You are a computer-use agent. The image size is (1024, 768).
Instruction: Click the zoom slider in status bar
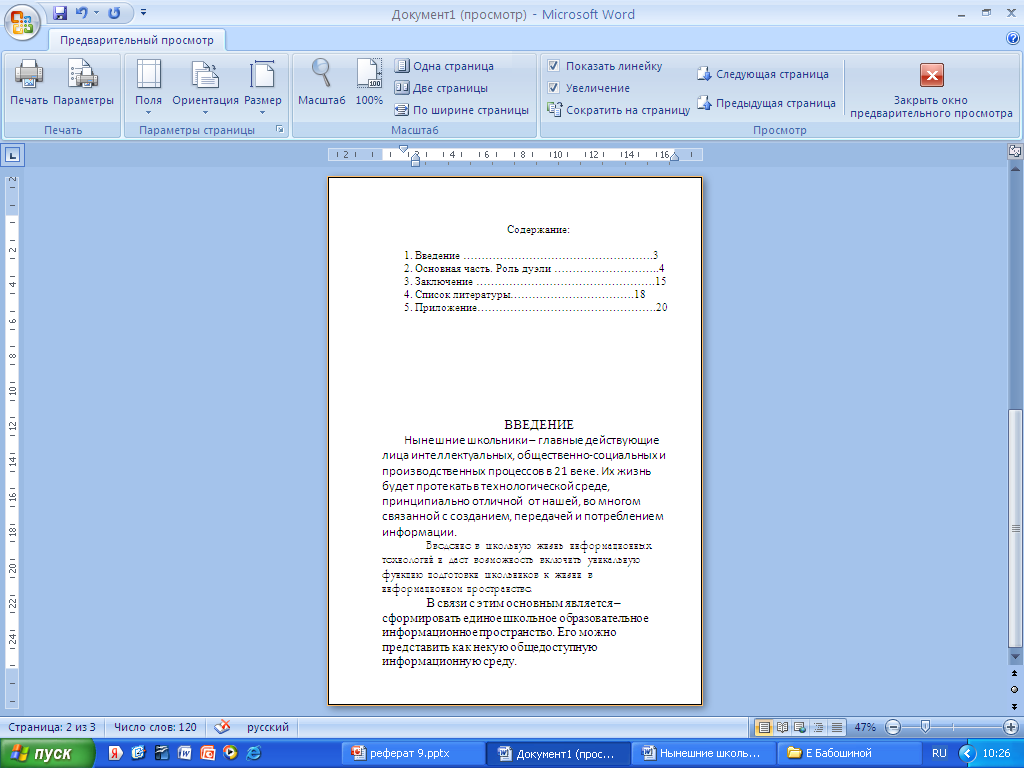pyautogui.click(x=925, y=726)
